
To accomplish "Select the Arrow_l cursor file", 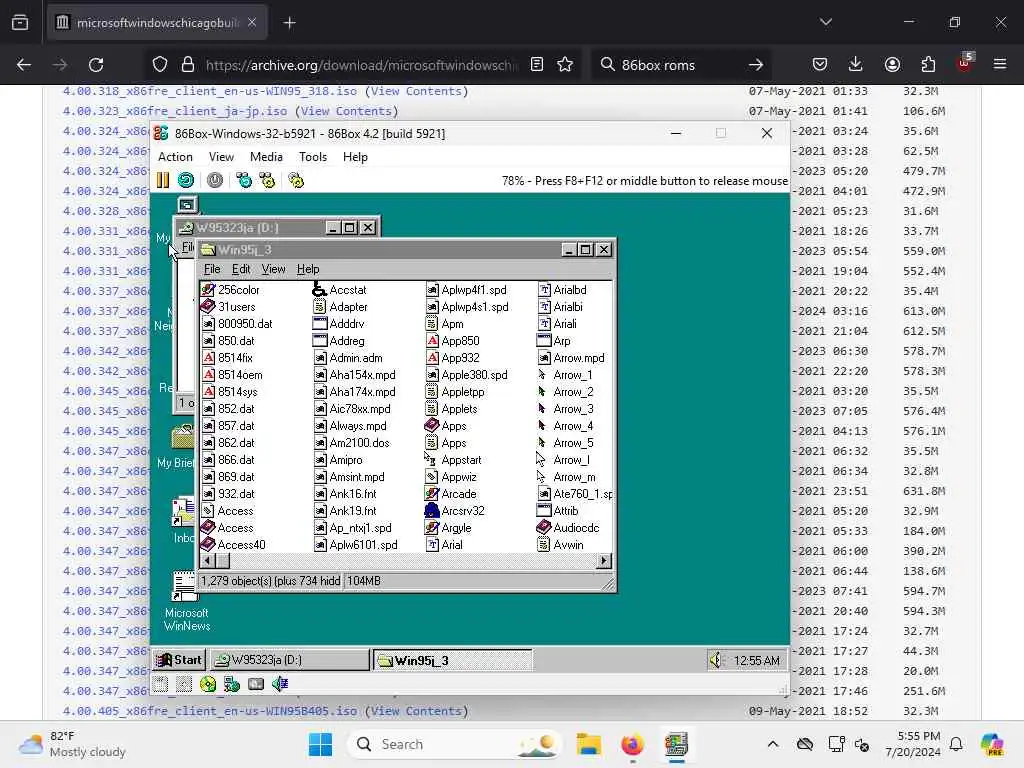I will (563, 460).
